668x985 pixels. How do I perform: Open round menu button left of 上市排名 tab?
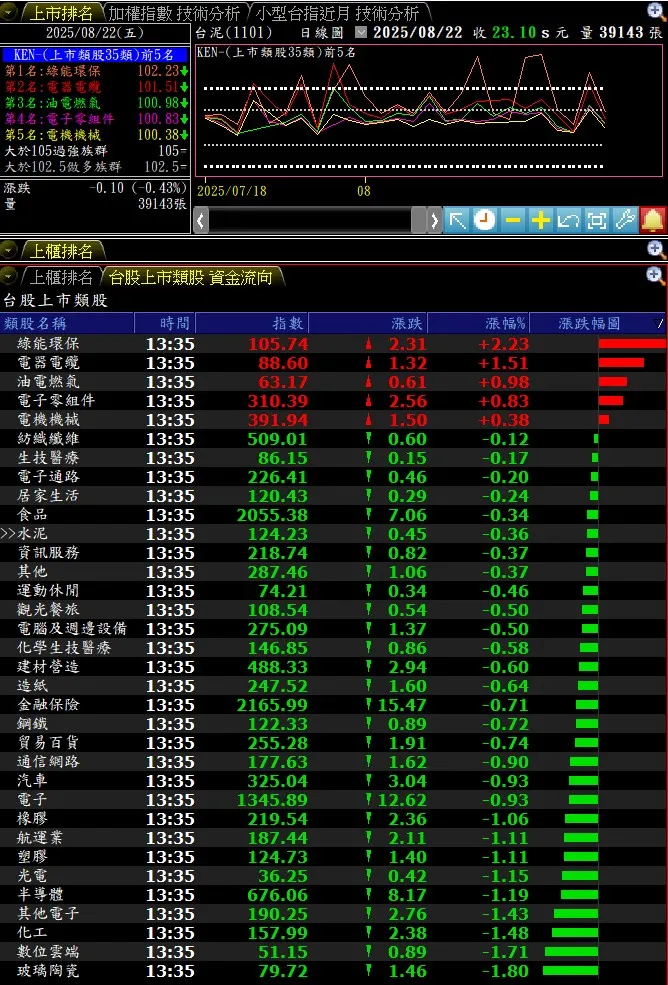click(x=9, y=13)
